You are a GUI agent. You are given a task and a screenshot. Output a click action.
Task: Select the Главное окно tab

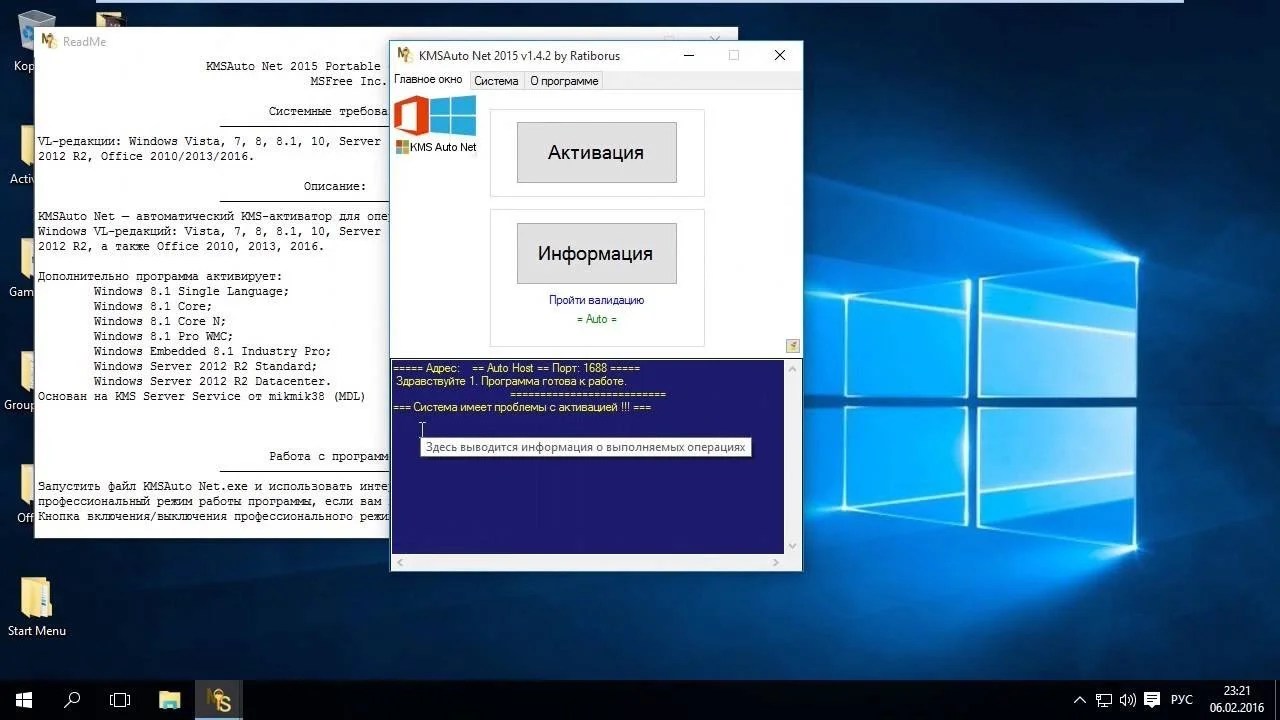[x=428, y=80]
